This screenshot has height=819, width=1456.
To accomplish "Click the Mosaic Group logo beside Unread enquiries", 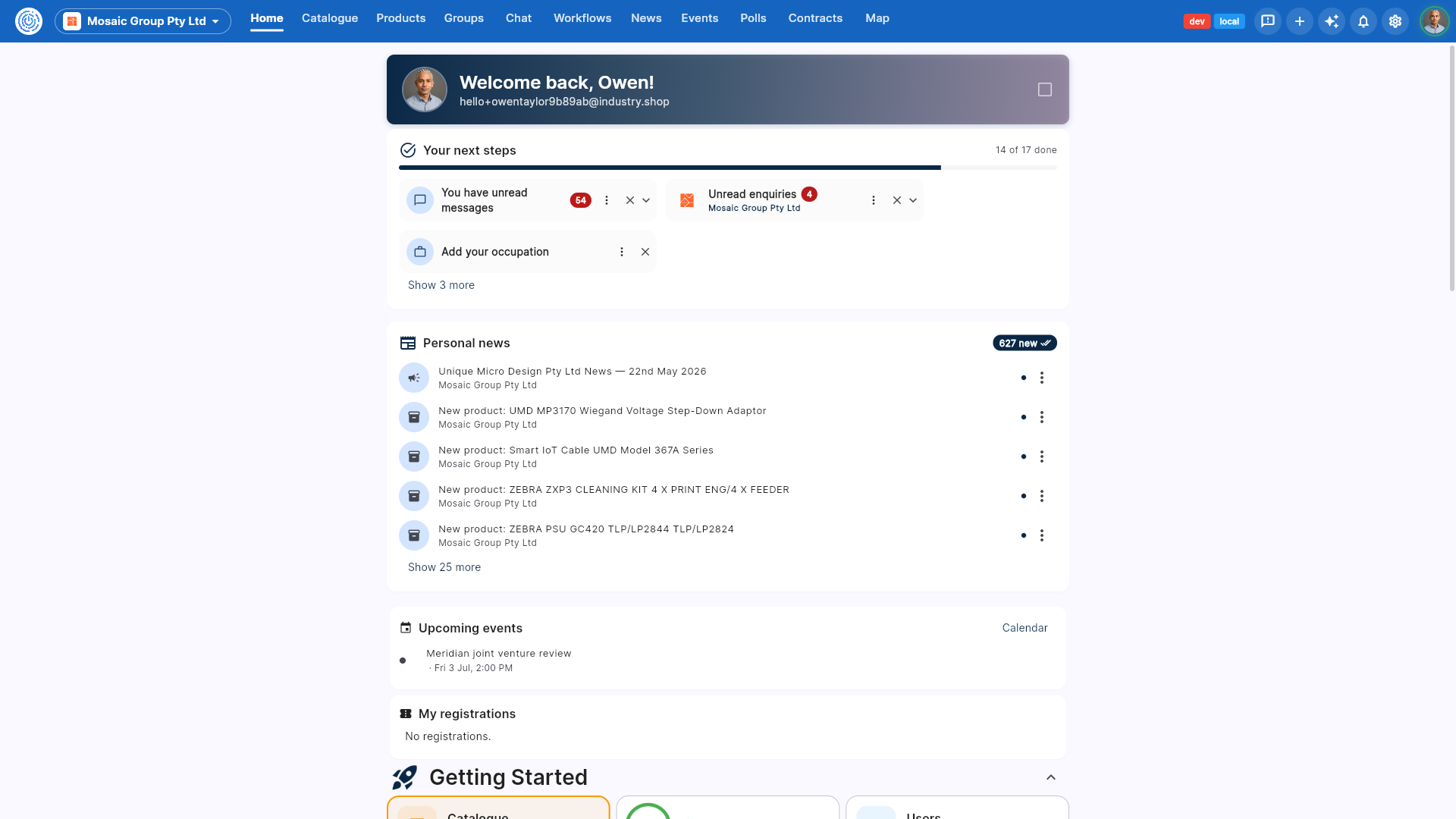I will (687, 200).
